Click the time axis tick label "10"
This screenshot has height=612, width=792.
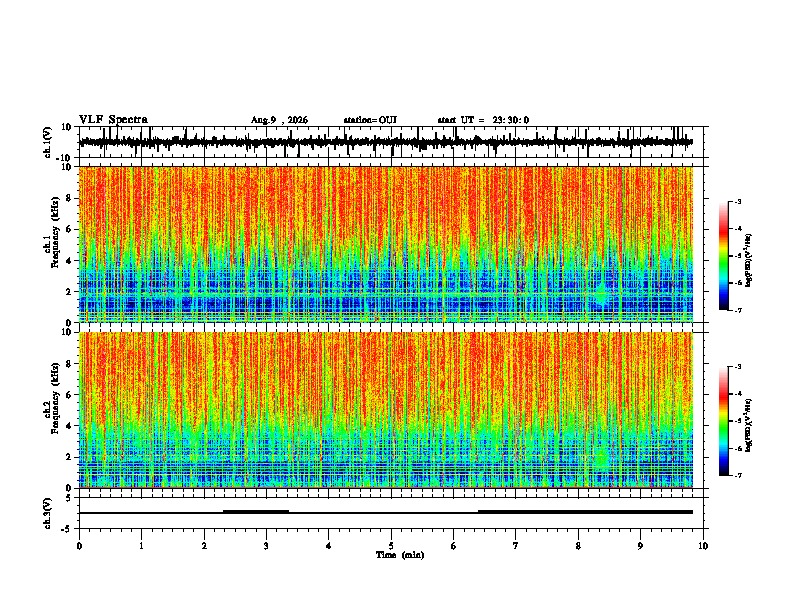pyautogui.click(x=703, y=546)
